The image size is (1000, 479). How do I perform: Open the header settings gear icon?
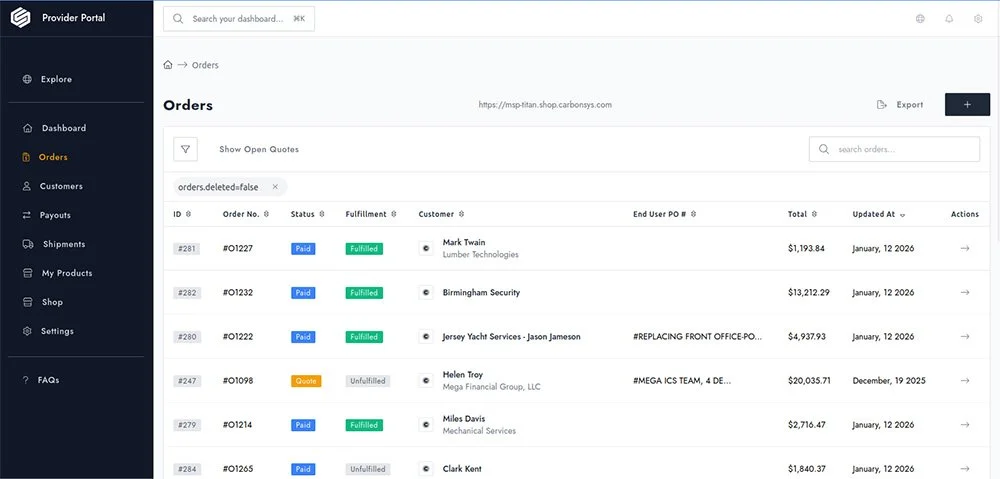[x=978, y=18]
